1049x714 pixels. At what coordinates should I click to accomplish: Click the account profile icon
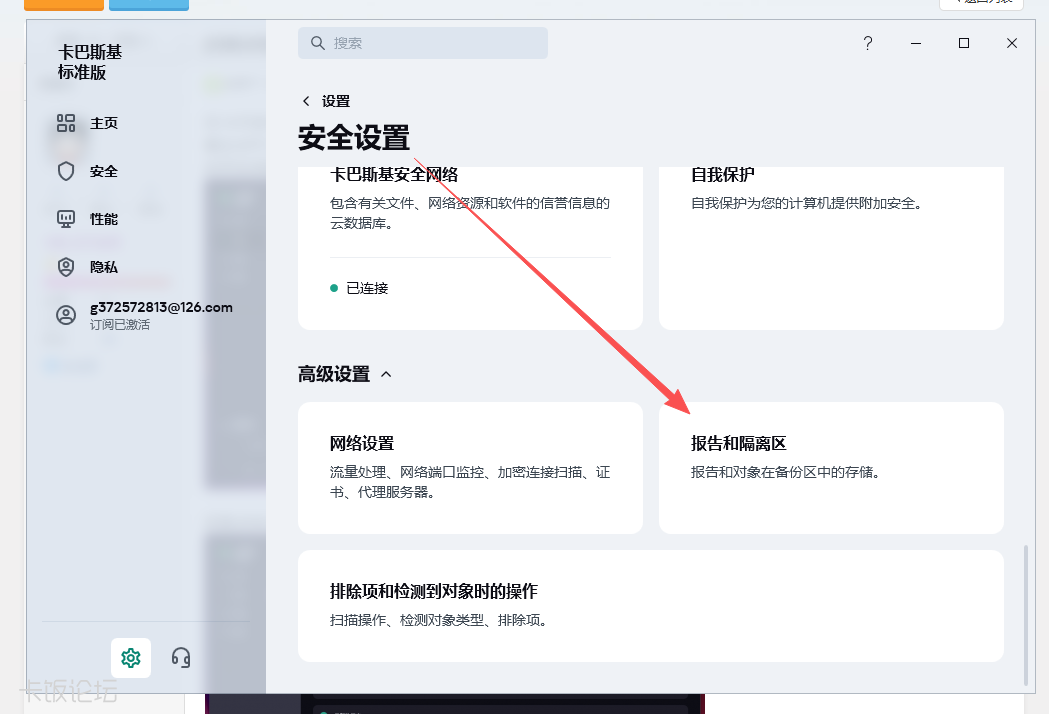click(66, 315)
